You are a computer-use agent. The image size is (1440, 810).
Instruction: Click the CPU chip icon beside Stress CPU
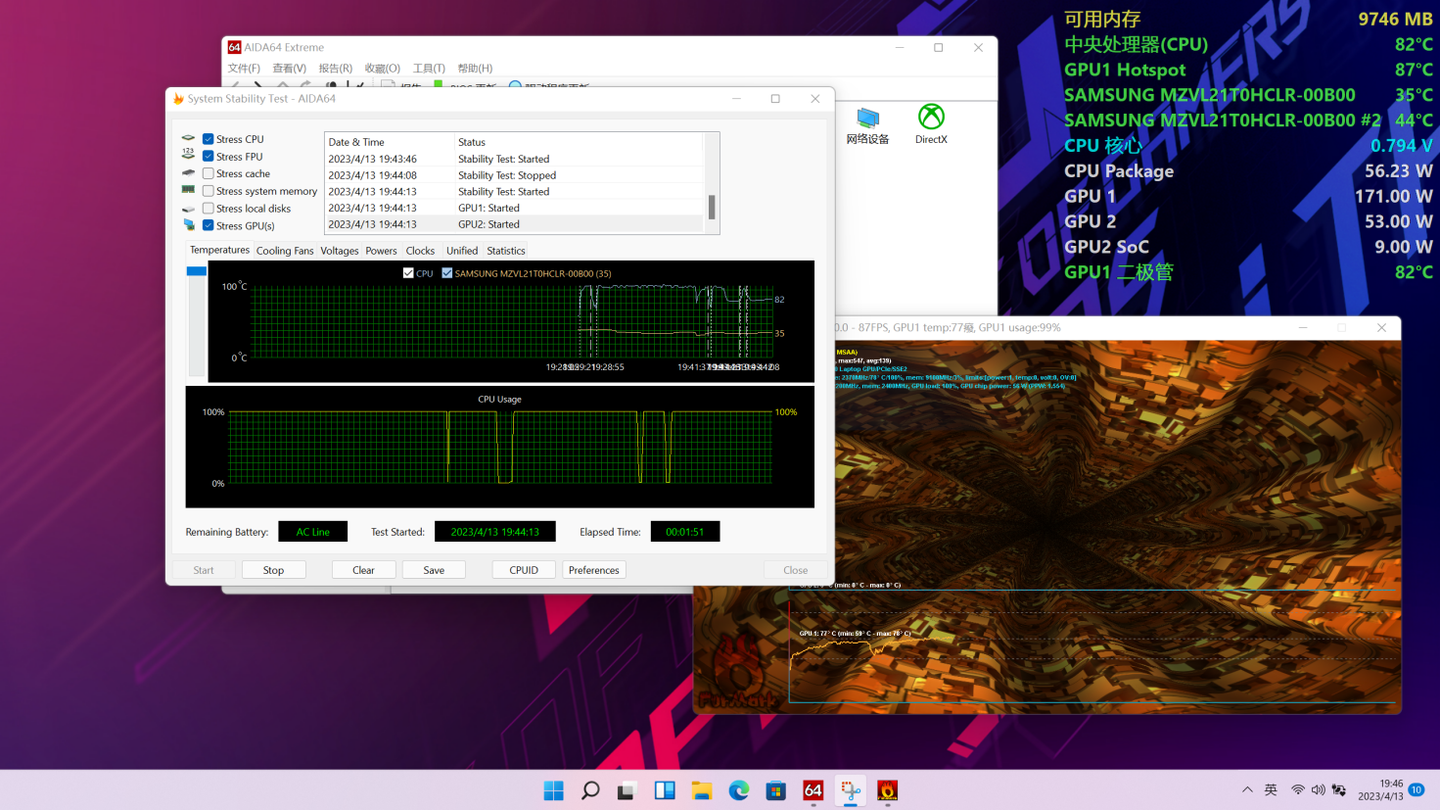(188, 139)
